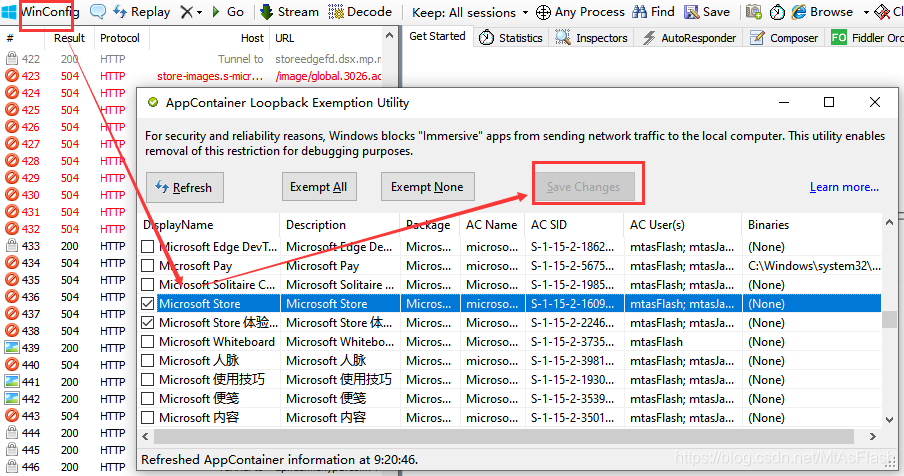Image resolution: width=904 pixels, height=476 pixels.
Task: Click the Protocol column header
Action: pos(120,38)
